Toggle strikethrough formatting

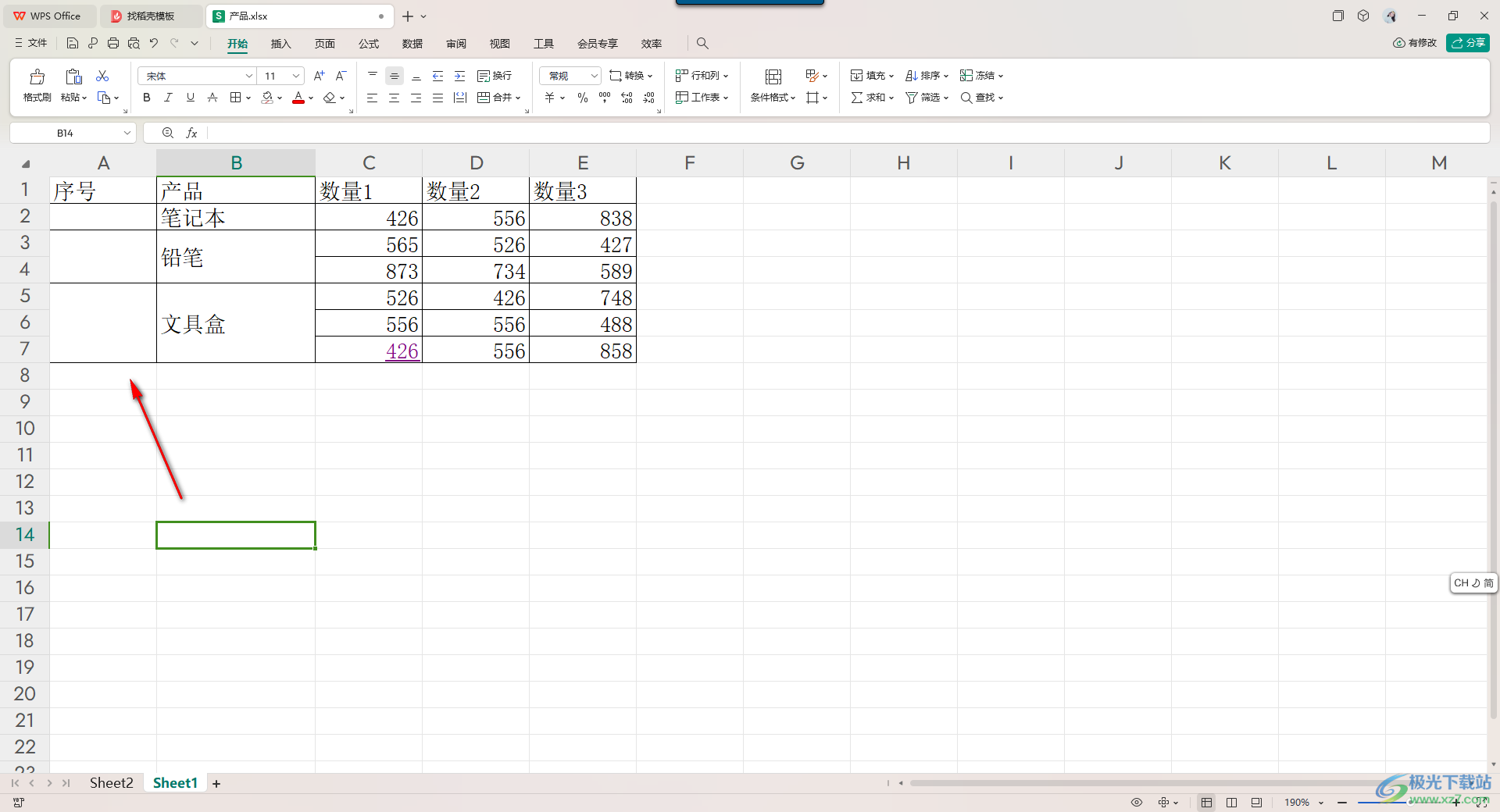(x=212, y=98)
